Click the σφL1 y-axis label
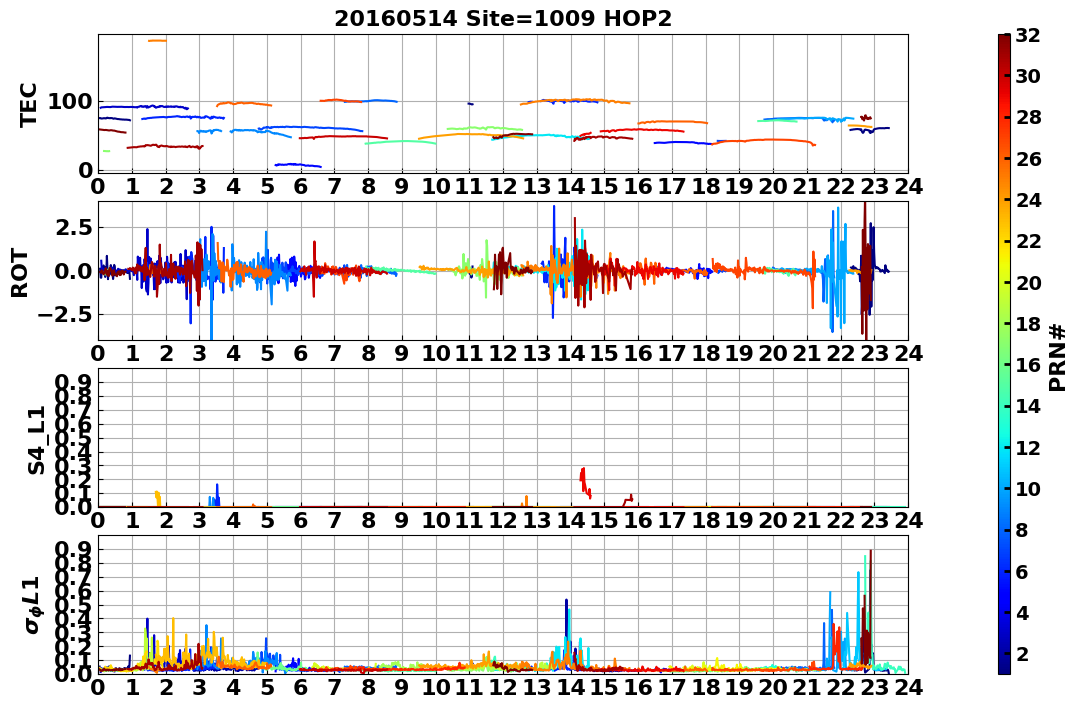 pos(32,605)
